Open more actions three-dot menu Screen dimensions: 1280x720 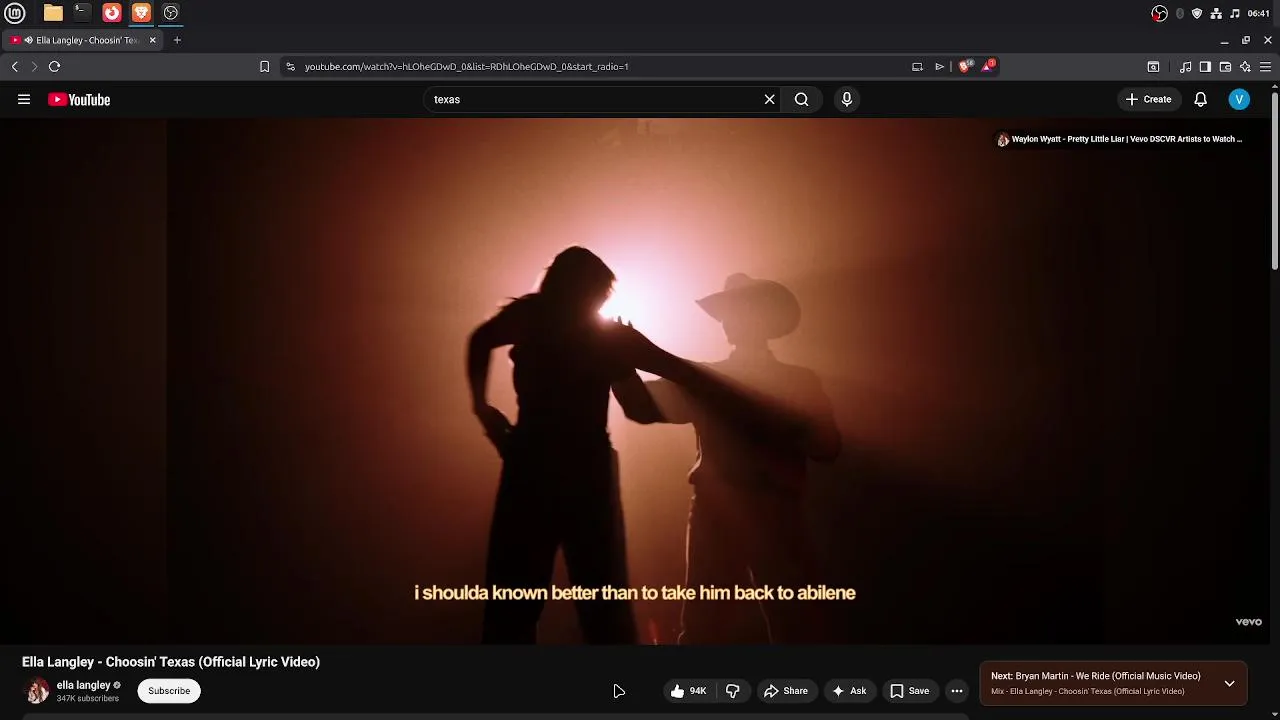pyautogui.click(x=957, y=691)
